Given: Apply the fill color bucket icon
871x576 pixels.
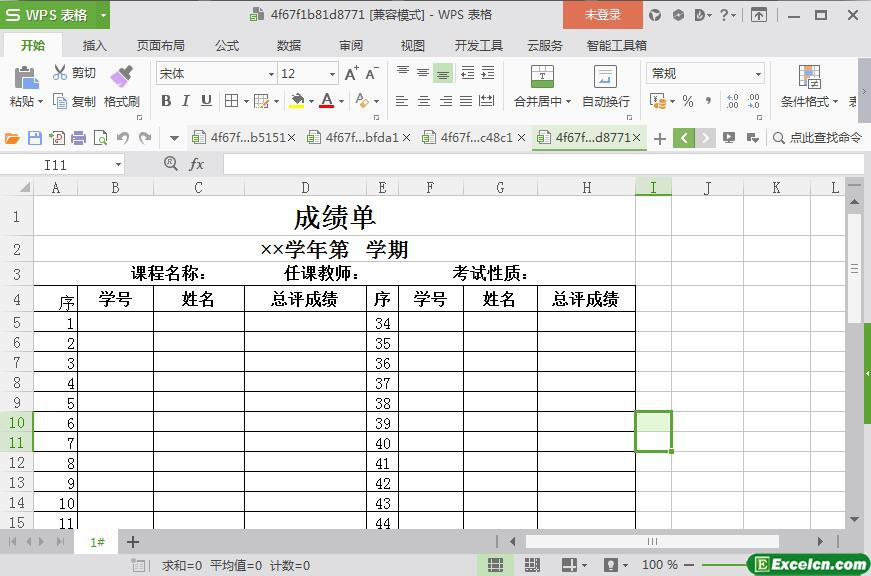Looking at the screenshot, I should pyautogui.click(x=297, y=101).
